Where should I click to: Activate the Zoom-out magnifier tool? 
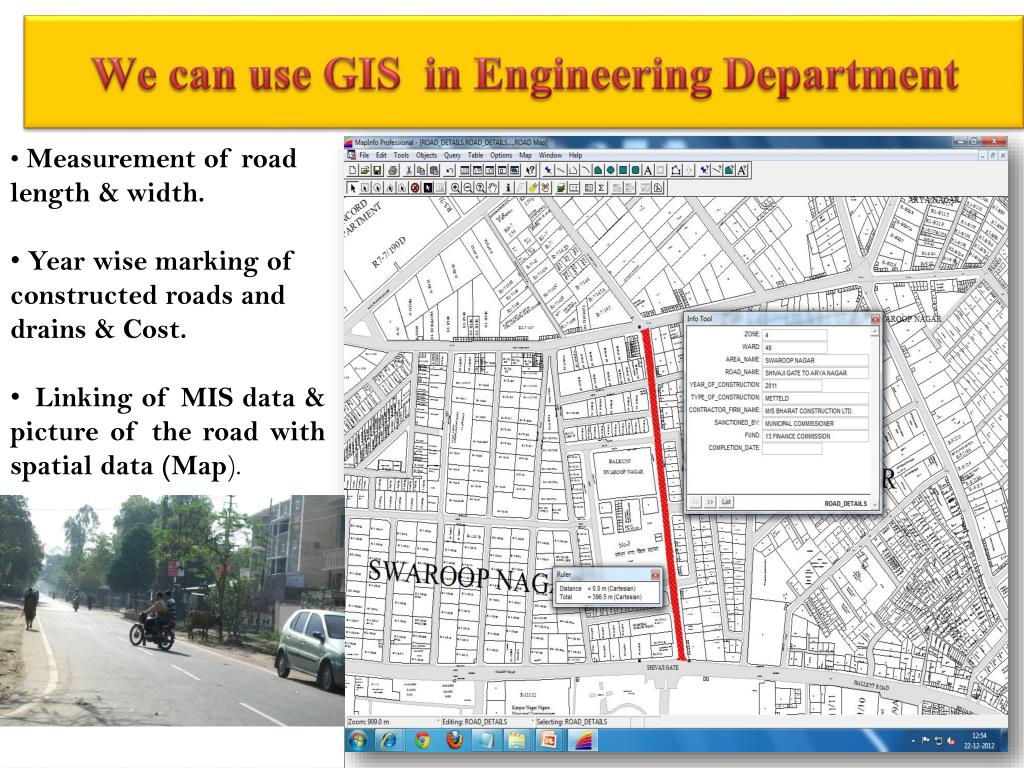click(468, 188)
